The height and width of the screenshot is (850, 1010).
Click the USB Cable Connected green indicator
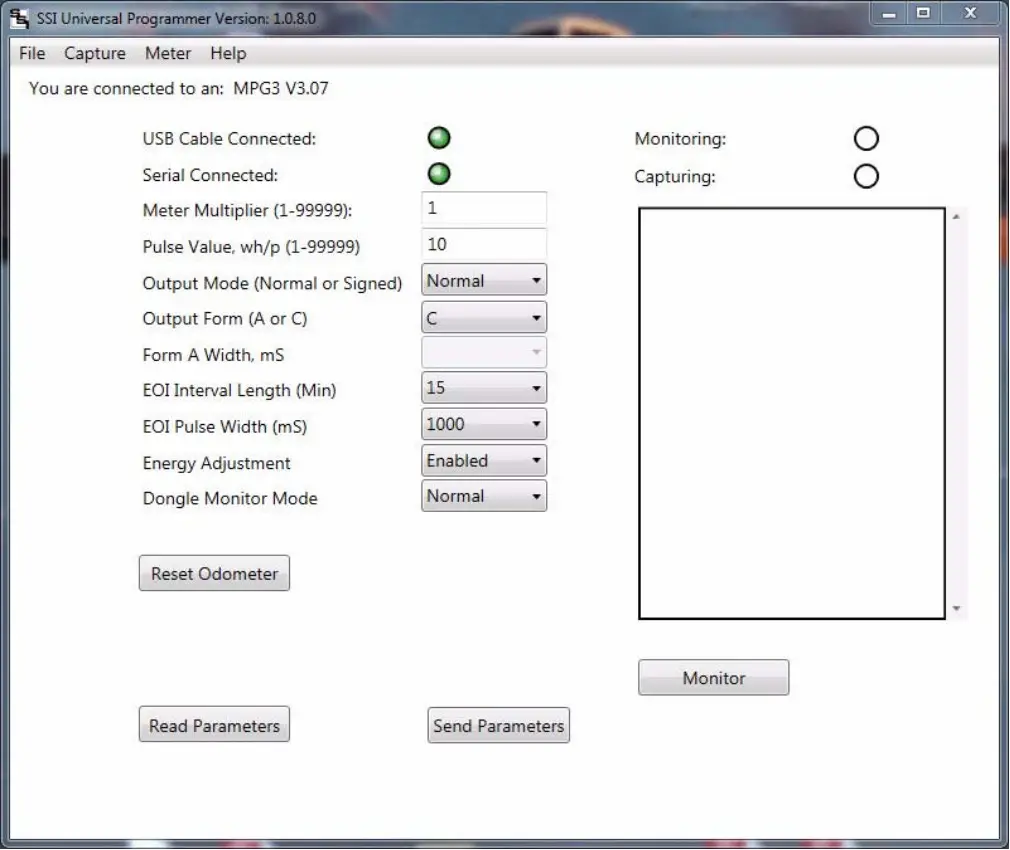point(439,138)
